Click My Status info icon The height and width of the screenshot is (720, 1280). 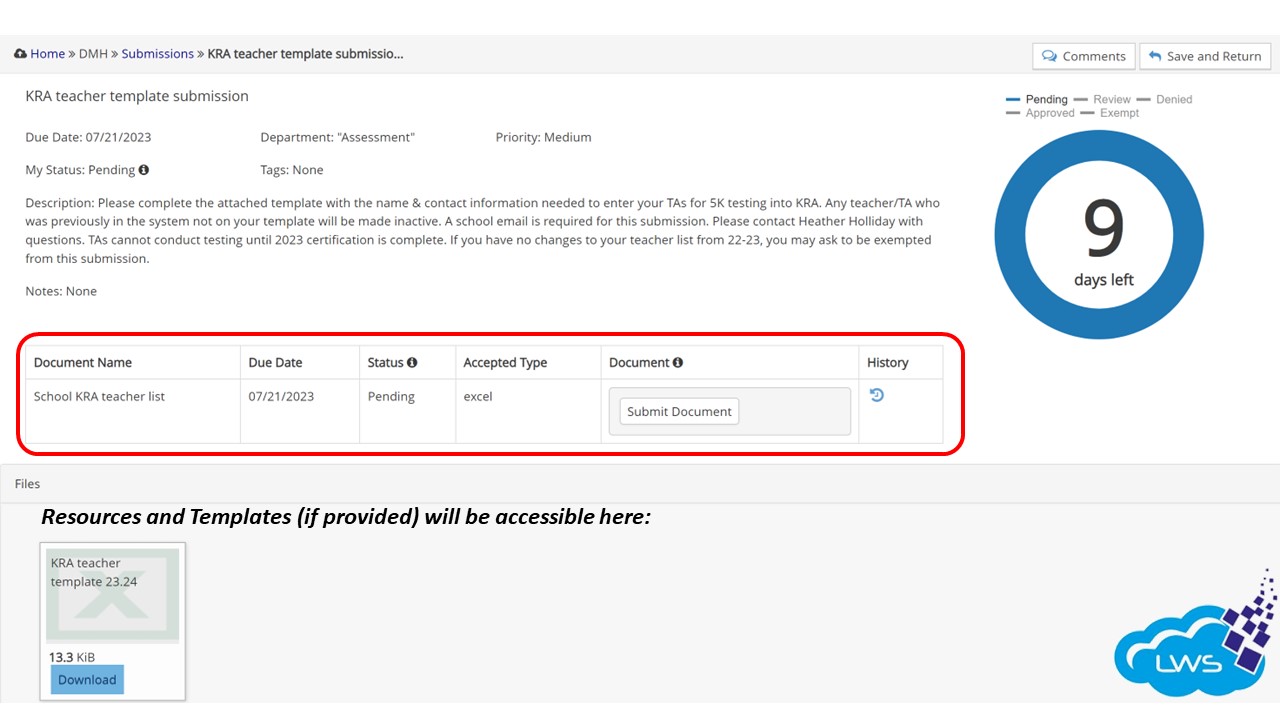(144, 170)
